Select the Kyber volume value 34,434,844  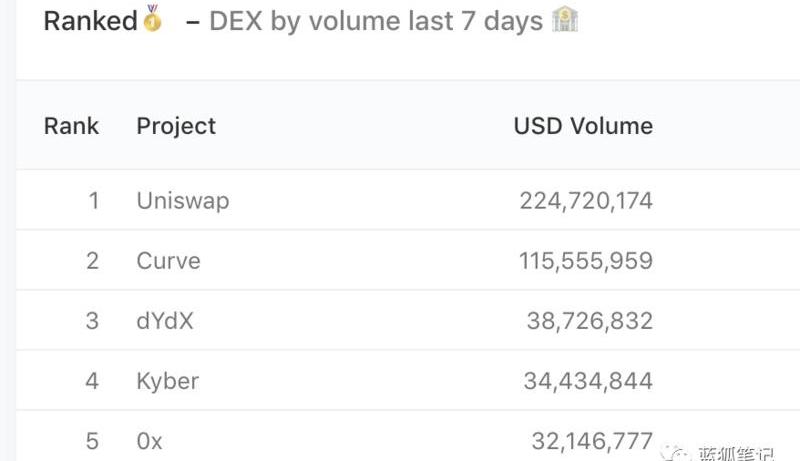(588, 381)
